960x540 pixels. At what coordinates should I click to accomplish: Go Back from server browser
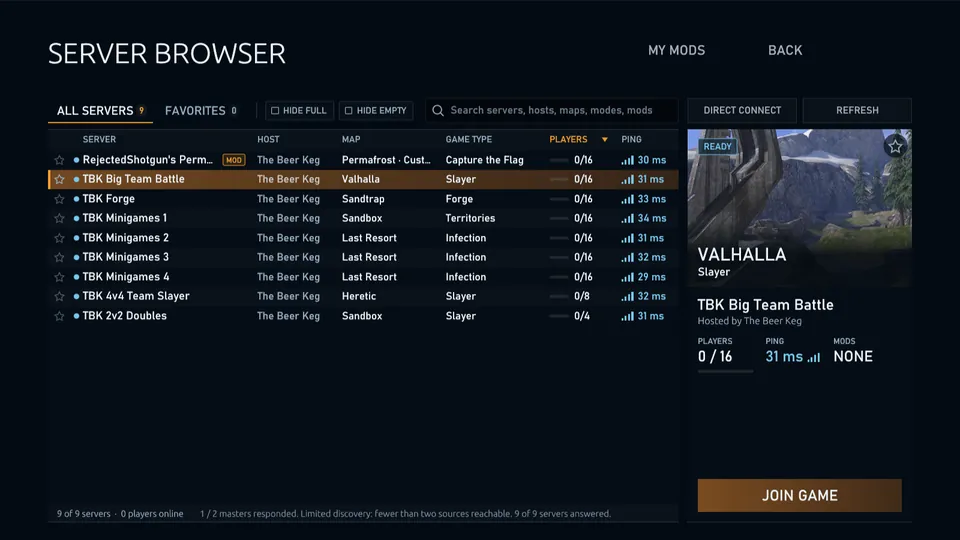coord(785,50)
